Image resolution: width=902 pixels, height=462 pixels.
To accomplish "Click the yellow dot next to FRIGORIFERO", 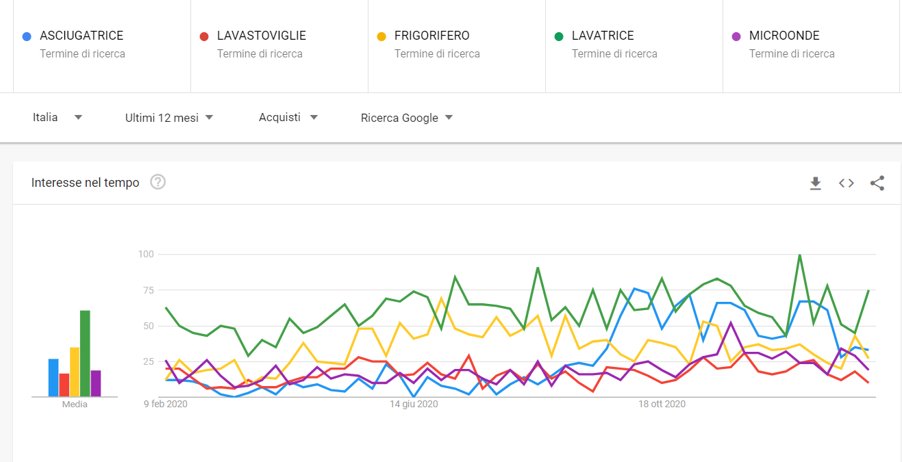I will click(381, 36).
